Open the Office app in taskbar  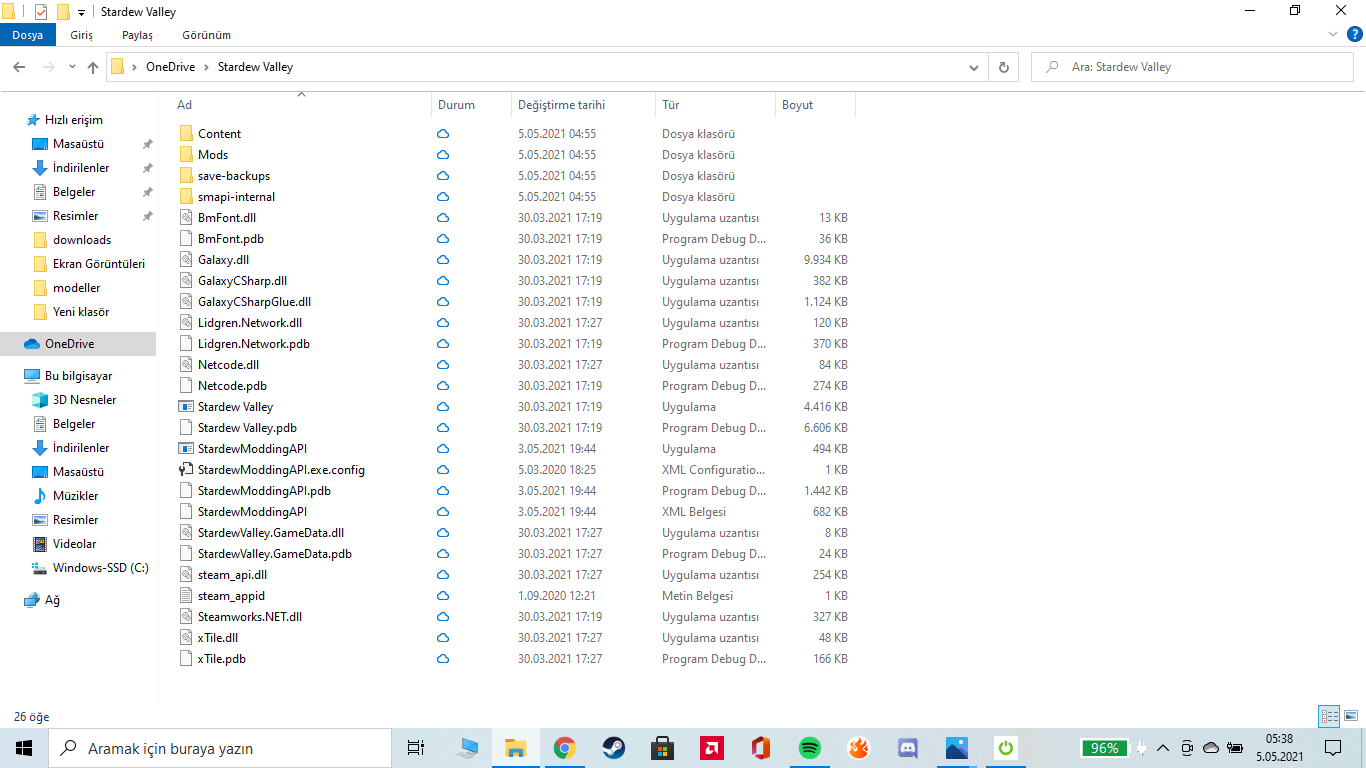761,748
